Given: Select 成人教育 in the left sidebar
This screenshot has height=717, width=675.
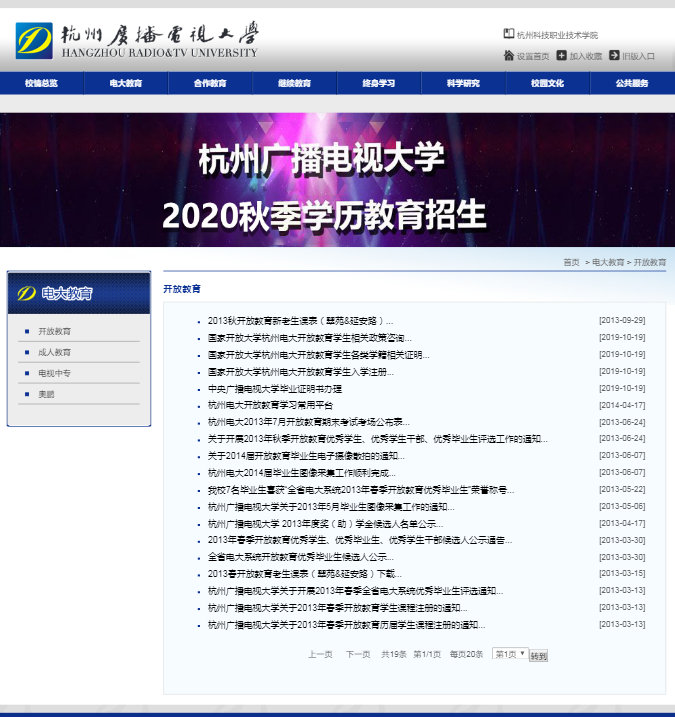Looking at the screenshot, I should pos(54,352).
